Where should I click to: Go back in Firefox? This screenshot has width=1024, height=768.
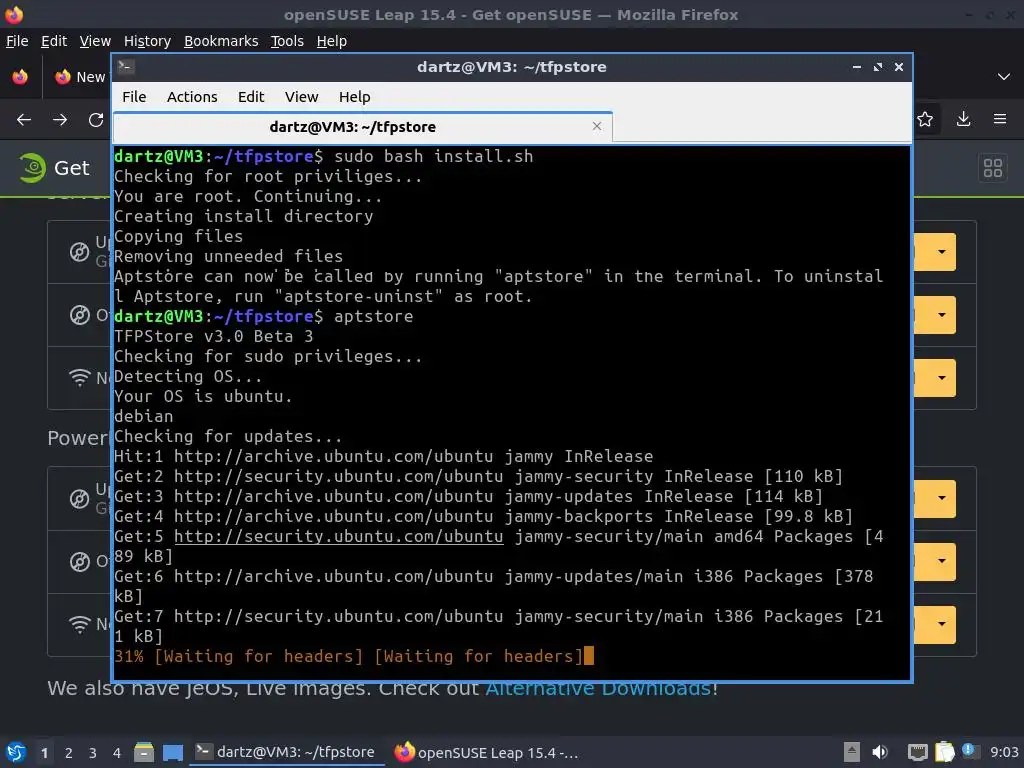coord(24,120)
